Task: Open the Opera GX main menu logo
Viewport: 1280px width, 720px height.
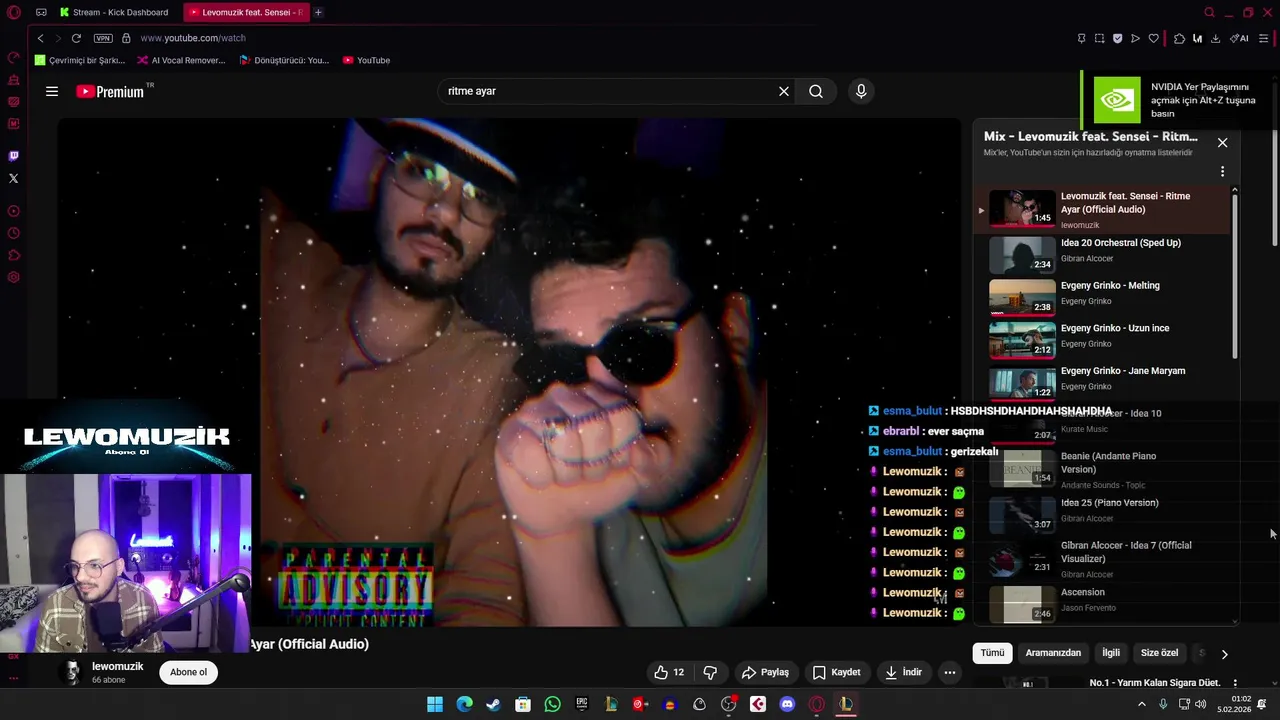Action: (x=13, y=12)
